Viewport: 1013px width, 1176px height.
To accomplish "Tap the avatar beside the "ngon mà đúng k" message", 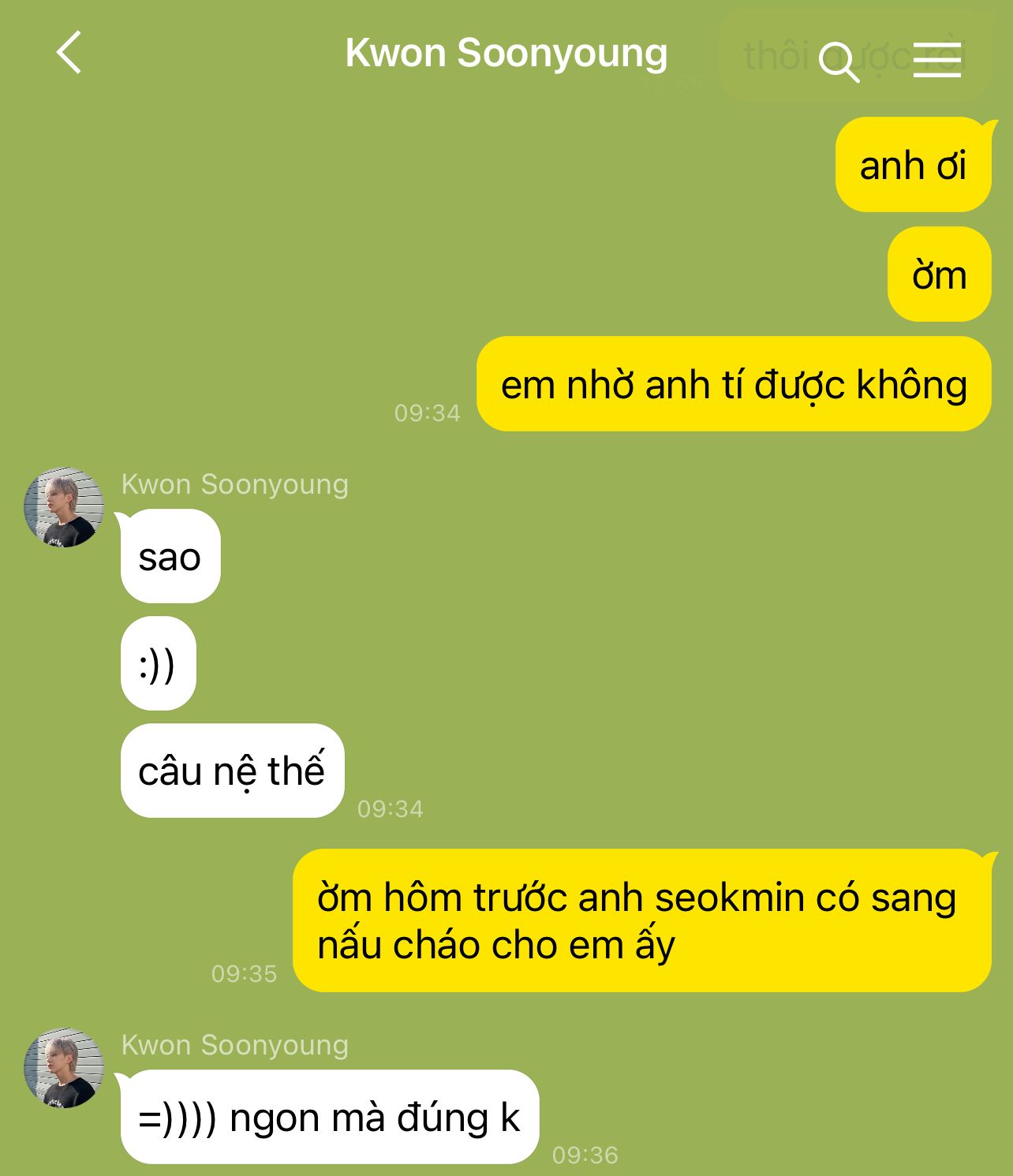I will 64,1068.
